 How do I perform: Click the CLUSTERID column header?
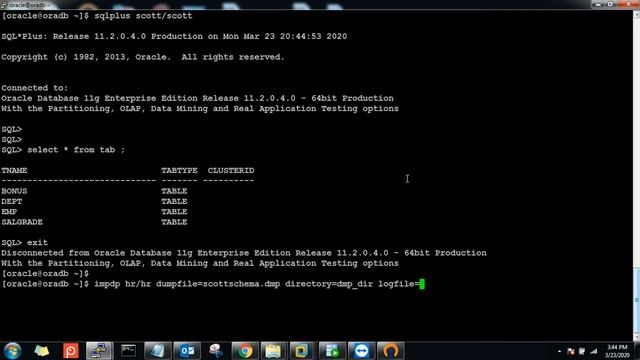[231, 170]
